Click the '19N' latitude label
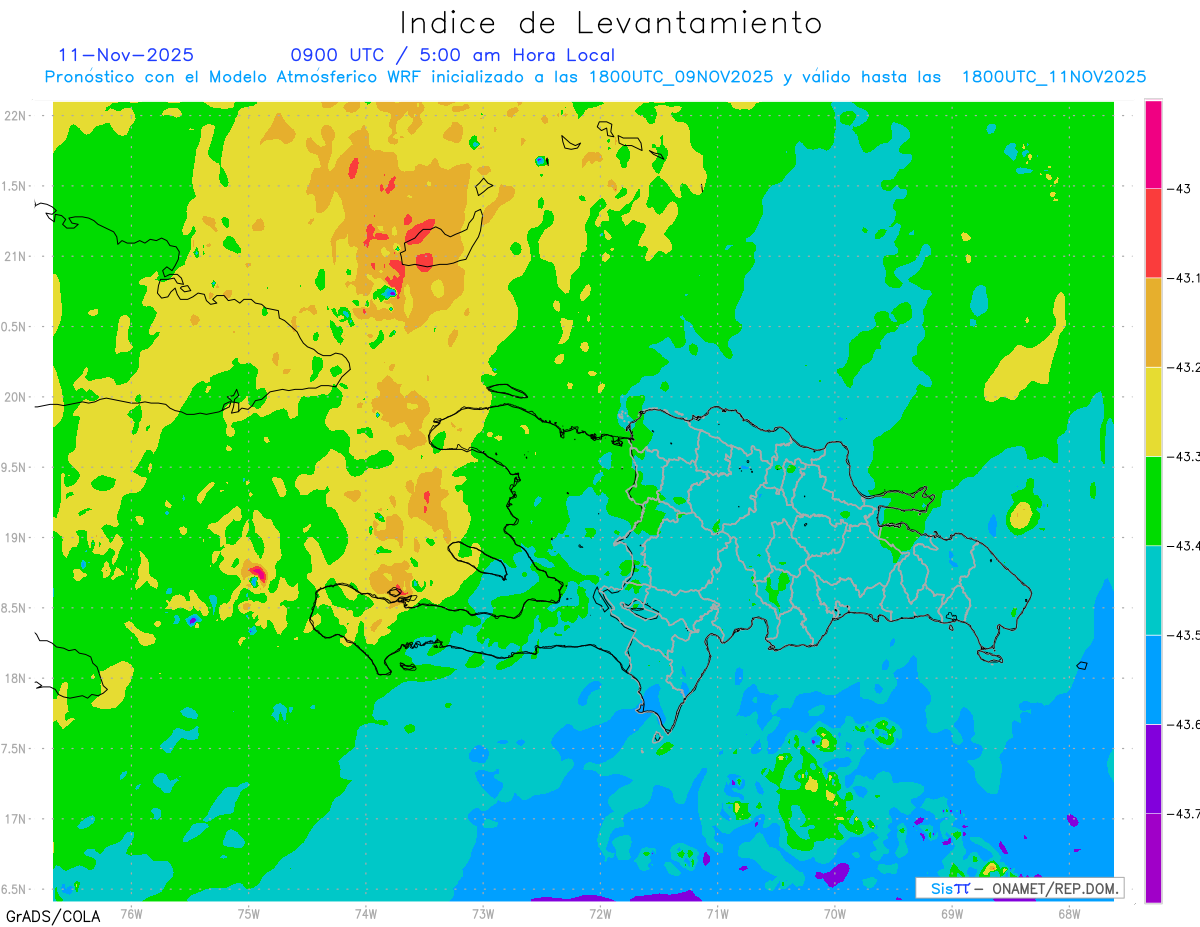Image resolution: width=1200 pixels, height=927 pixels. (x=16, y=538)
